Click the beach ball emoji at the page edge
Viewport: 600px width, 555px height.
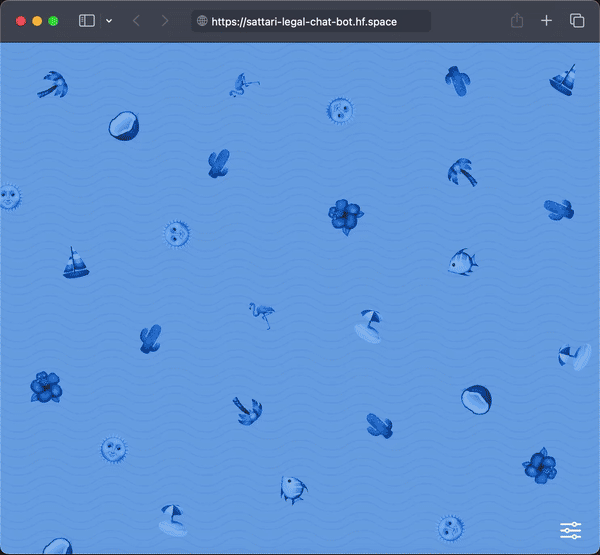coord(574,357)
